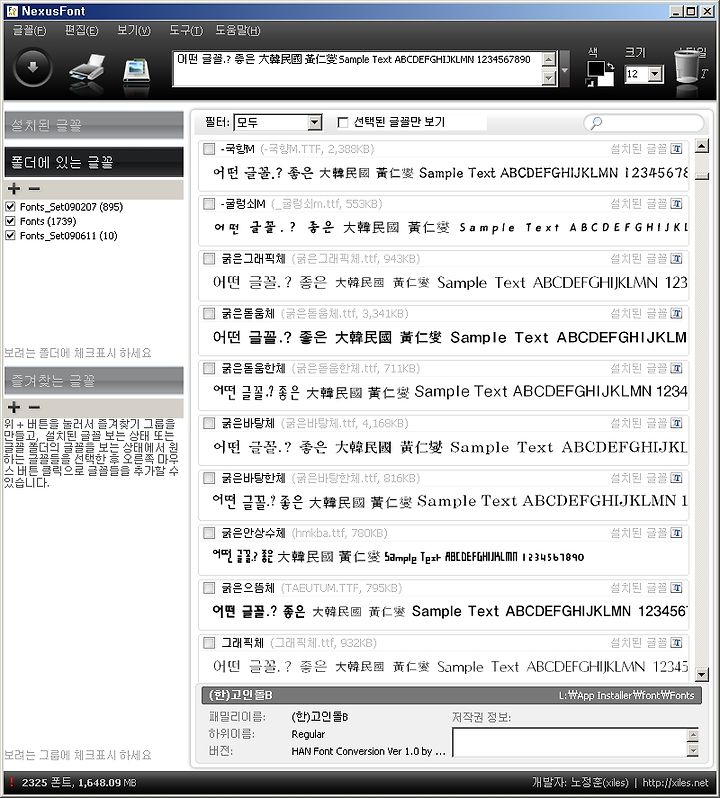Screen dimensions: 720x798
Task: Open the 필터 모두 dropdown
Action: [315, 123]
